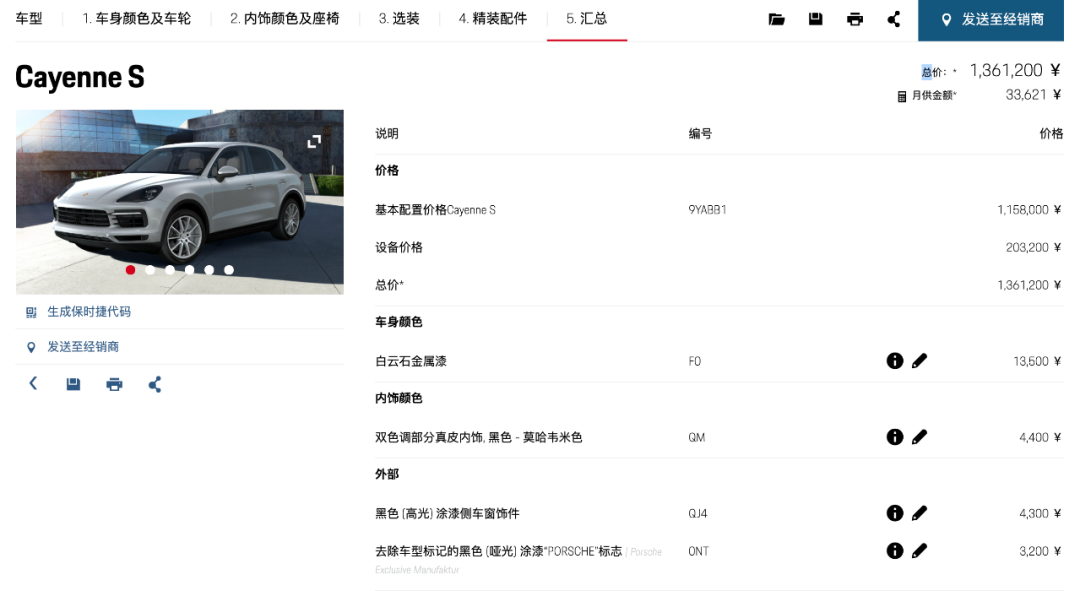This screenshot has height=591, width=1080.
Task: Go back with left chevron below image
Action: [x=32, y=384]
